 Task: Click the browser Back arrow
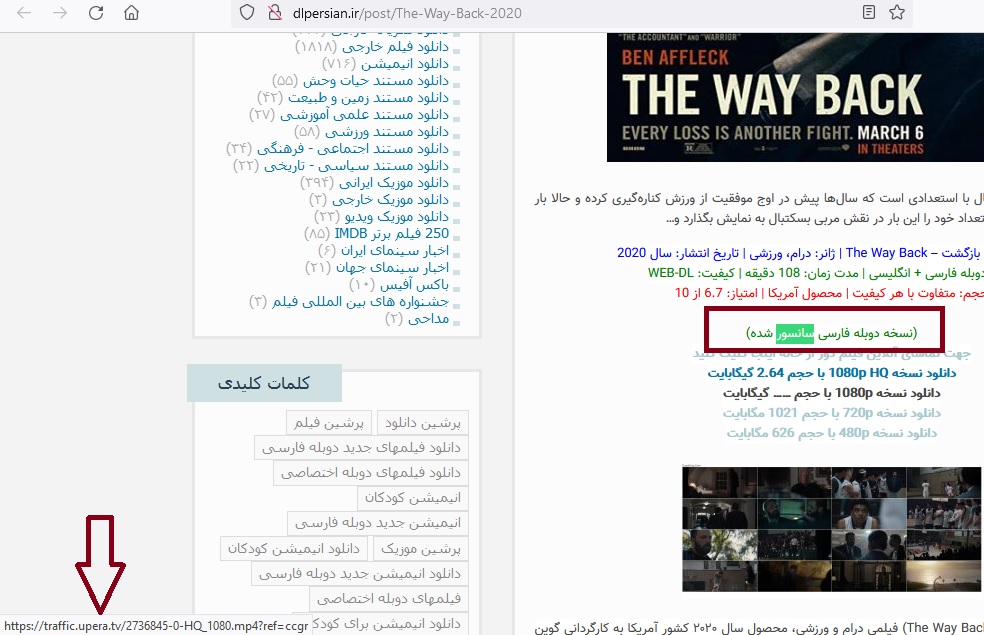coord(24,13)
